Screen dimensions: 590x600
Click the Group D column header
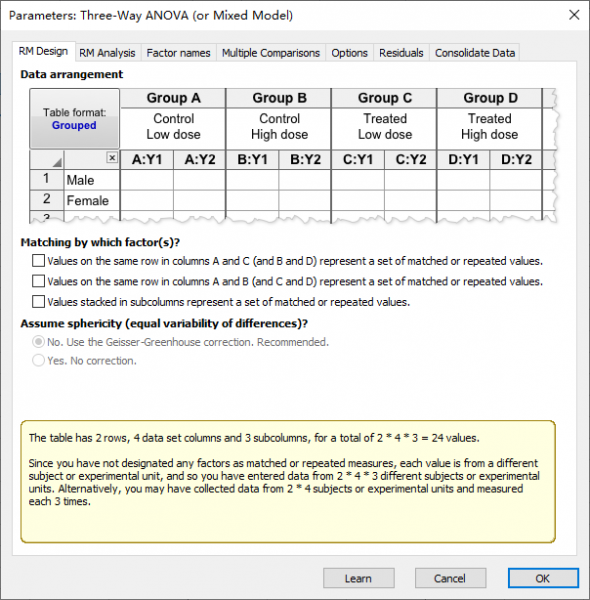tap(490, 98)
